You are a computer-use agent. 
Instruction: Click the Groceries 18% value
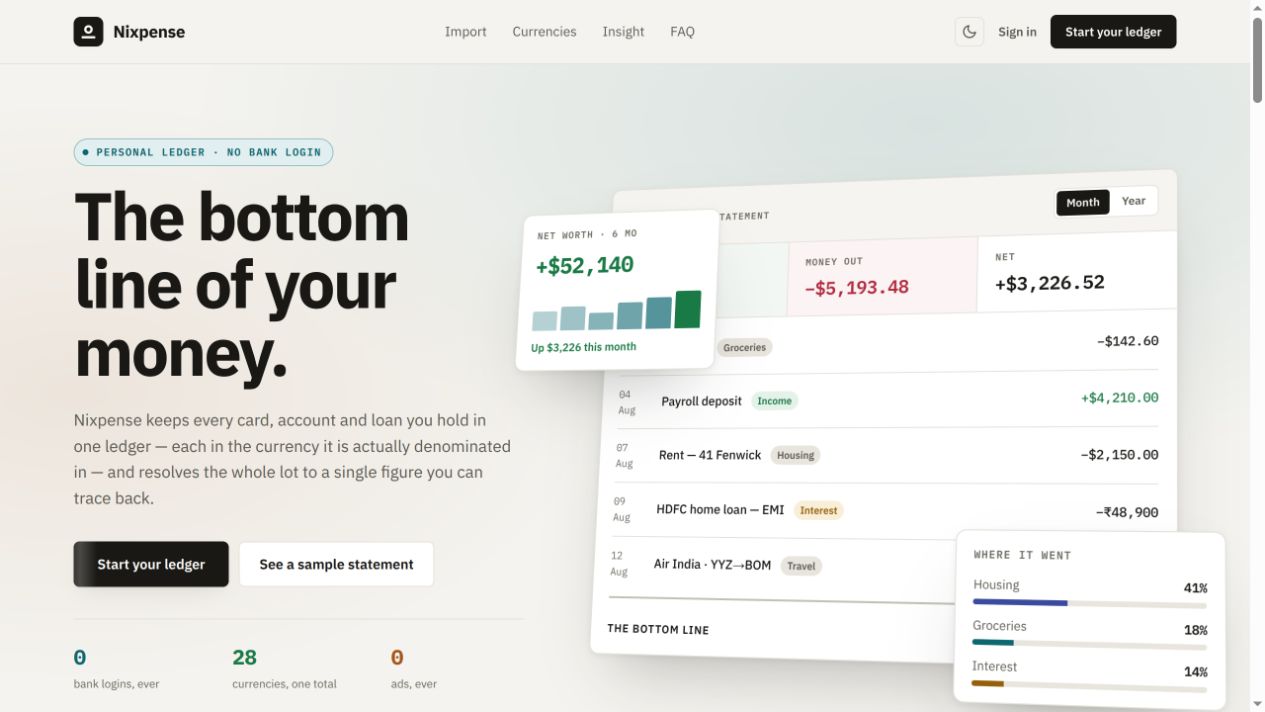[x=1195, y=630]
